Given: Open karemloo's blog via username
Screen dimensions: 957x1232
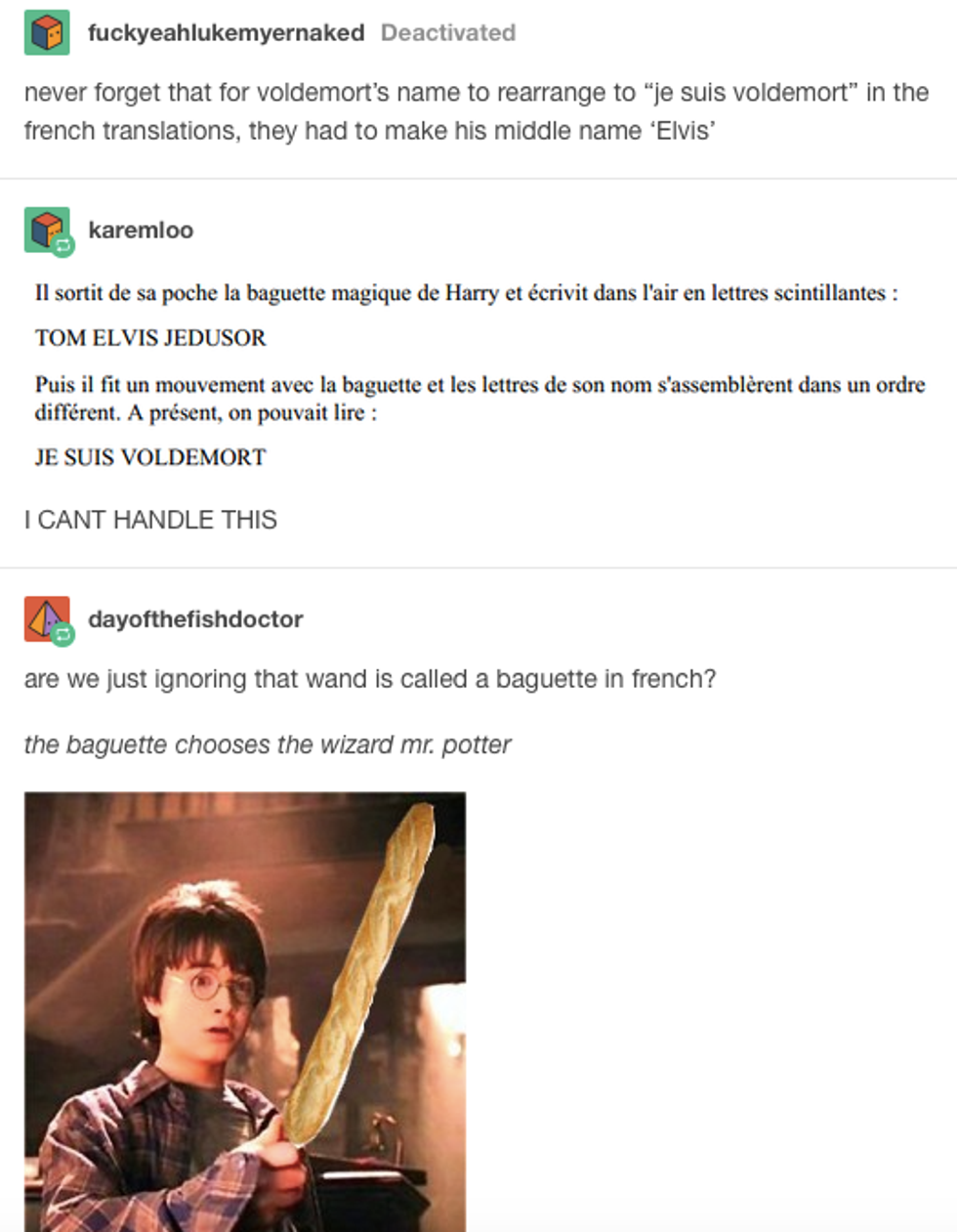Looking at the screenshot, I should tap(141, 230).
